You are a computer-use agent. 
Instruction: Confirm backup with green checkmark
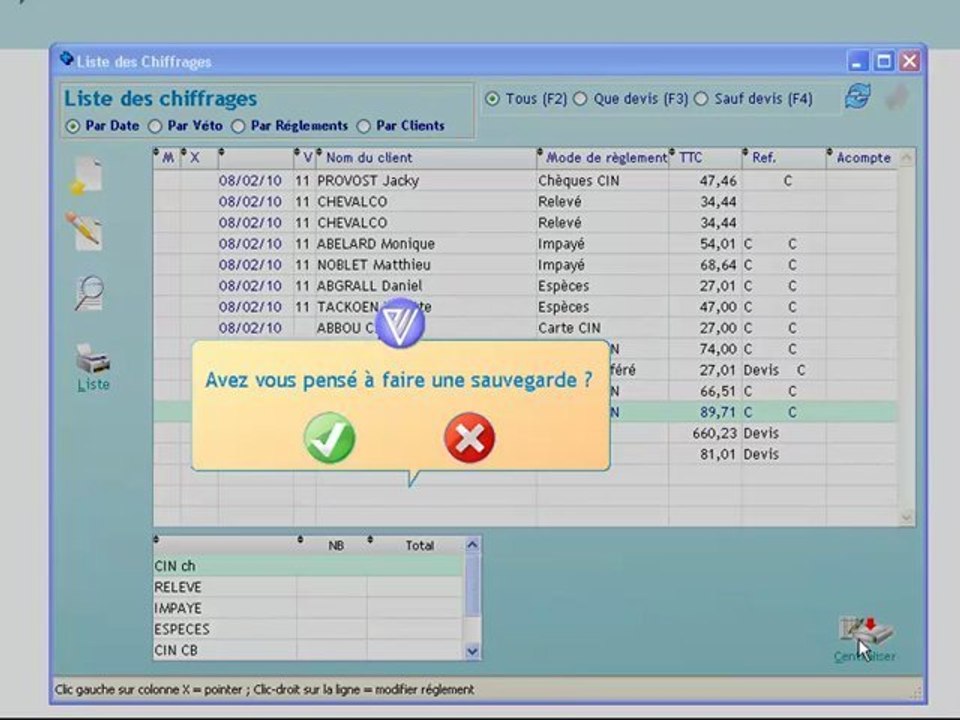[329, 438]
